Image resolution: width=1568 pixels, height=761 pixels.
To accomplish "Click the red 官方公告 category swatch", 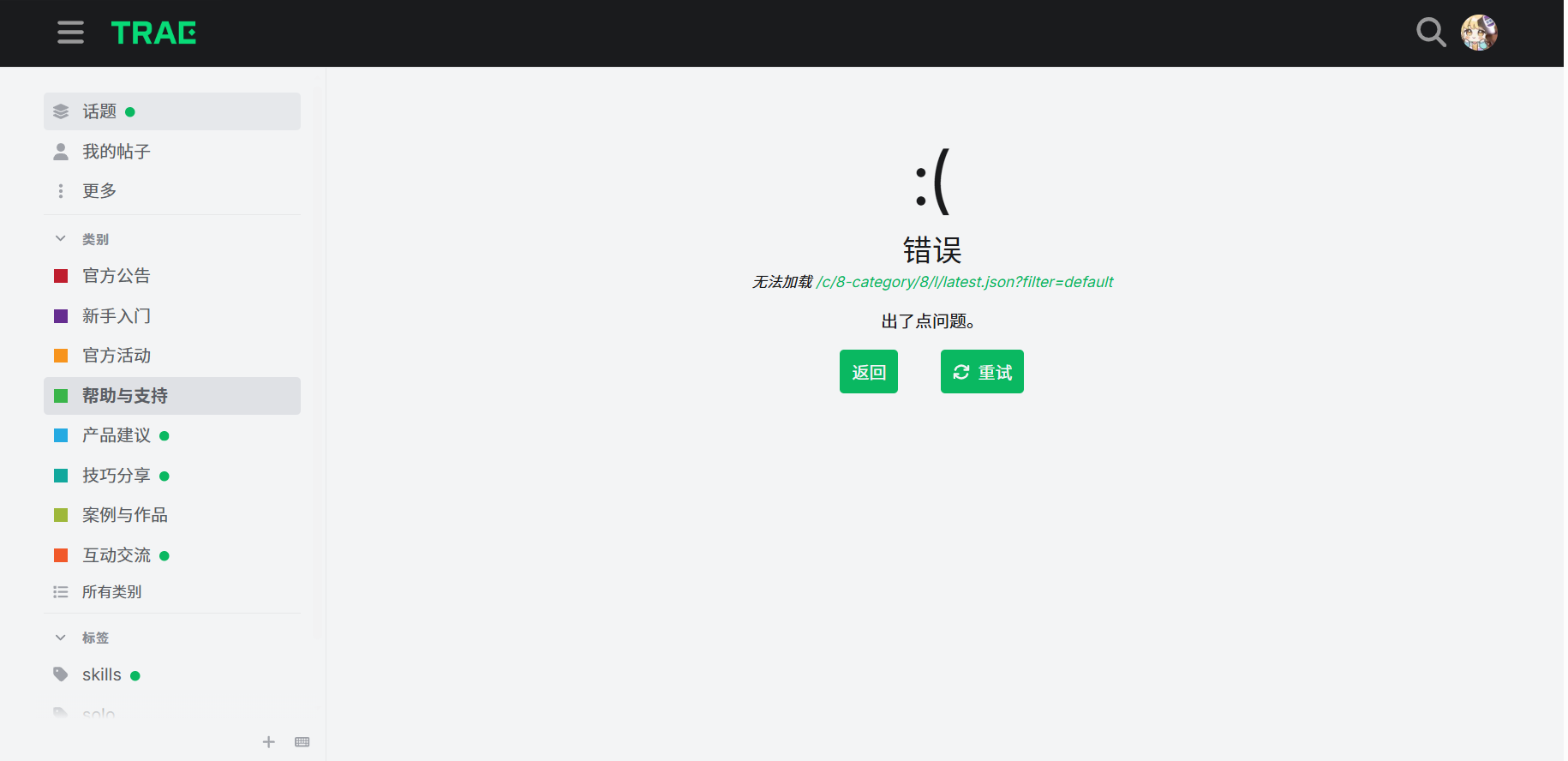I will click(61, 276).
